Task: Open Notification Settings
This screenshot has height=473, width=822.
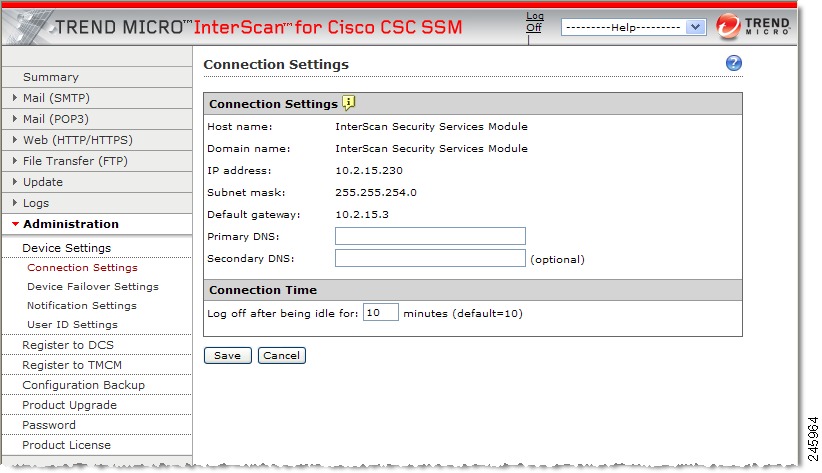Action: (x=82, y=305)
